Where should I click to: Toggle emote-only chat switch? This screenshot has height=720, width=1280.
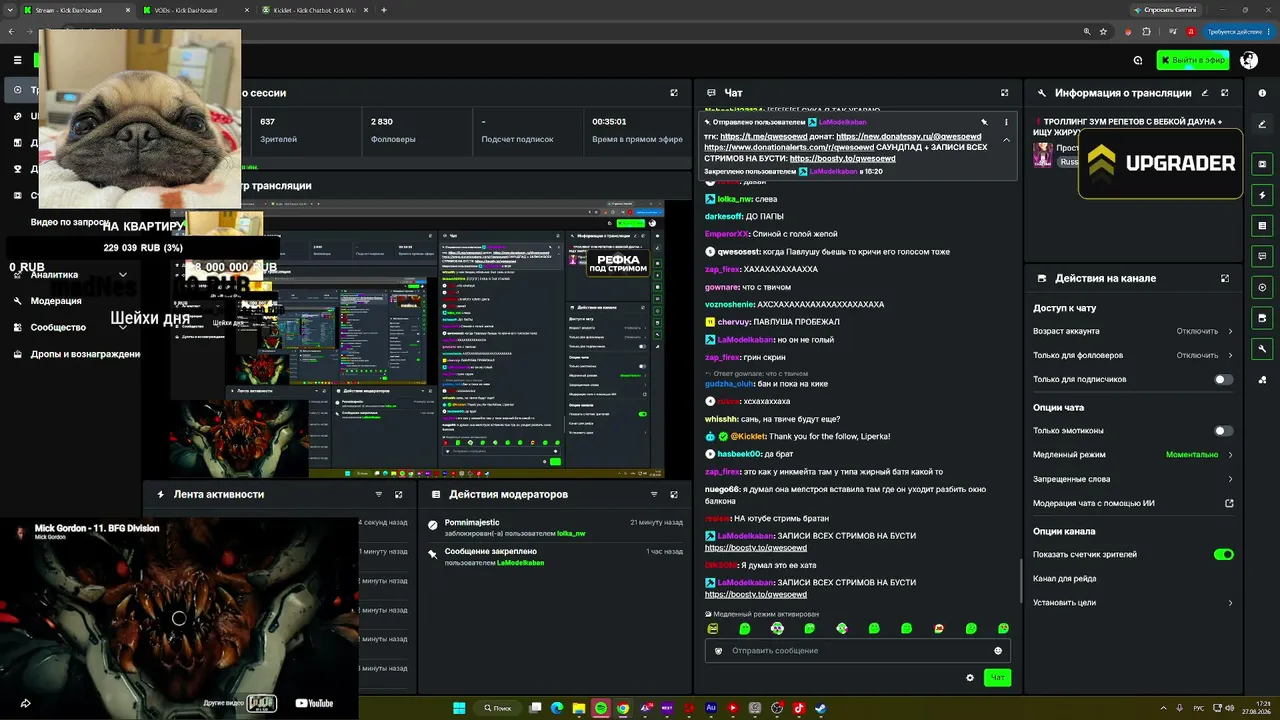(1223, 431)
